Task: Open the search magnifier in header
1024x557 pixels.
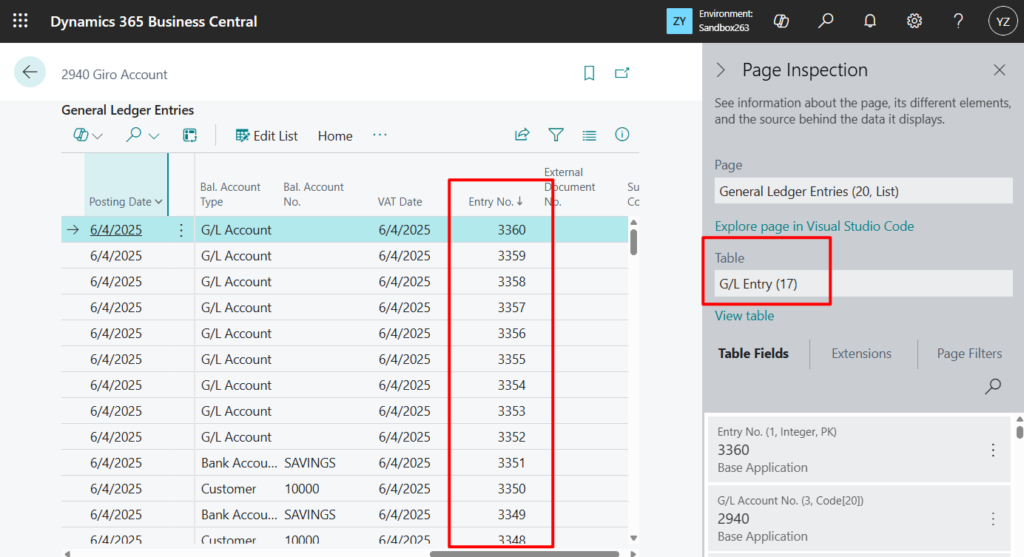Action: pos(826,21)
